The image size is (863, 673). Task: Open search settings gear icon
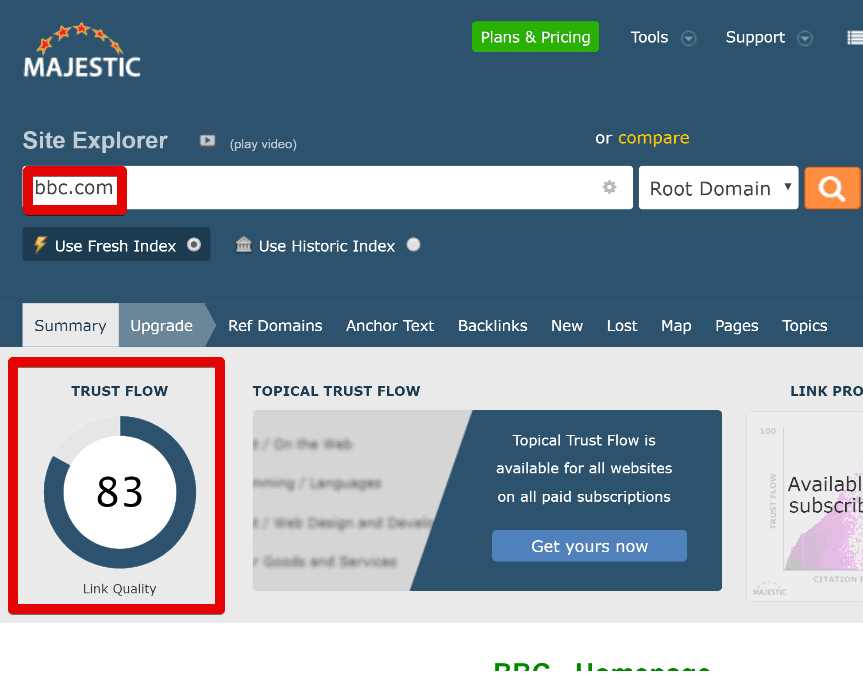609,188
